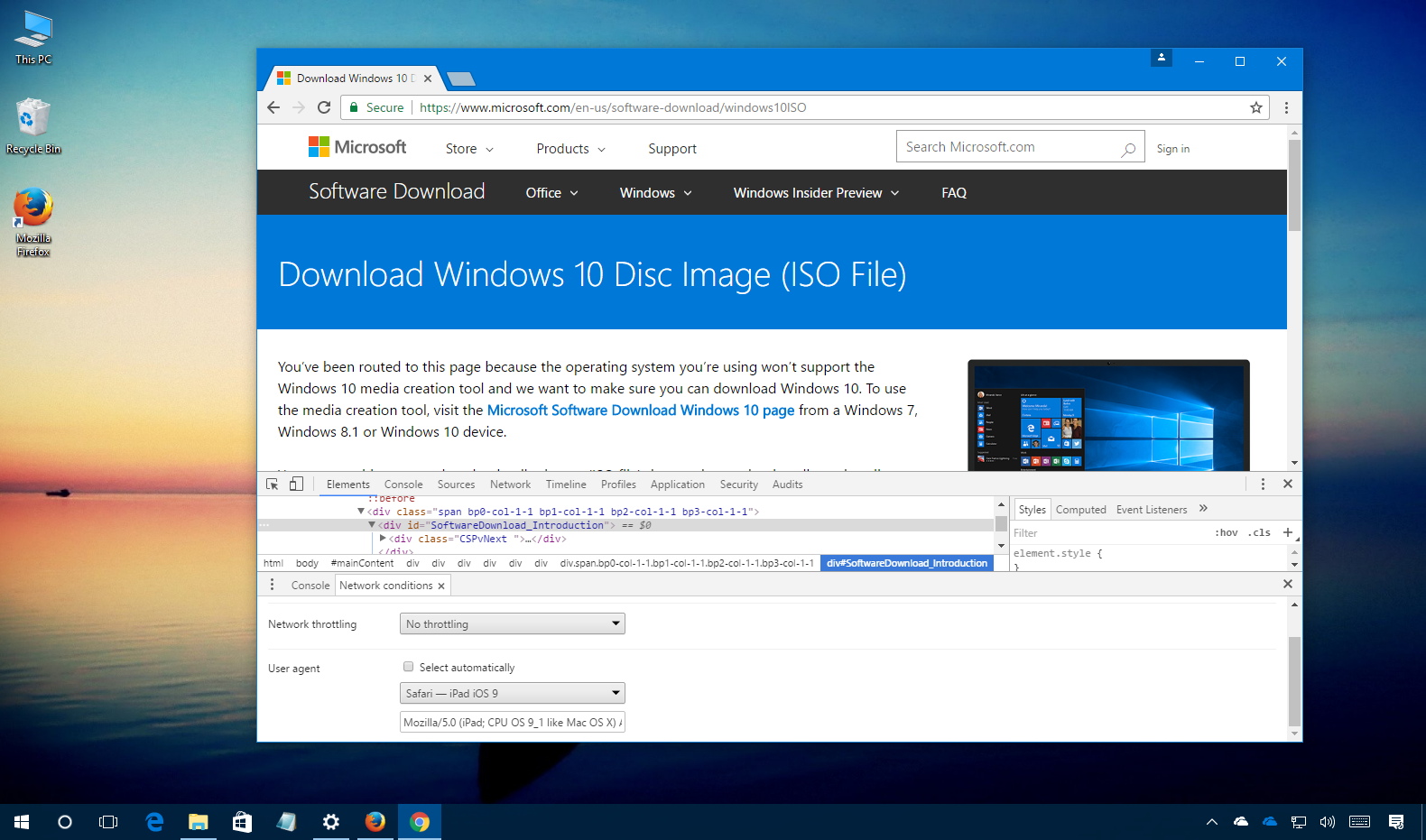The image size is (1426, 840).
Task: Expand the Store menu on Microsoft site
Action: pyautogui.click(x=469, y=149)
